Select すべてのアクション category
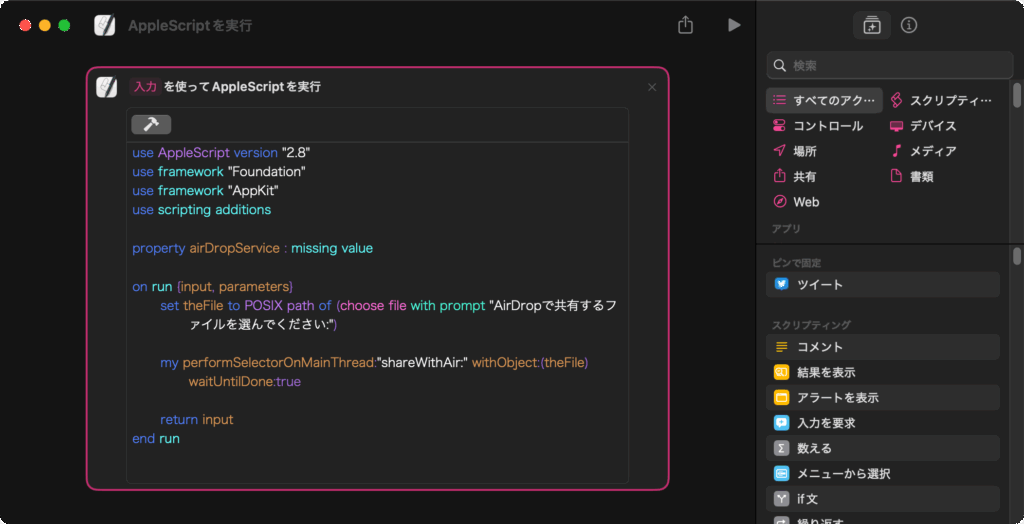 click(x=825, y=100)
